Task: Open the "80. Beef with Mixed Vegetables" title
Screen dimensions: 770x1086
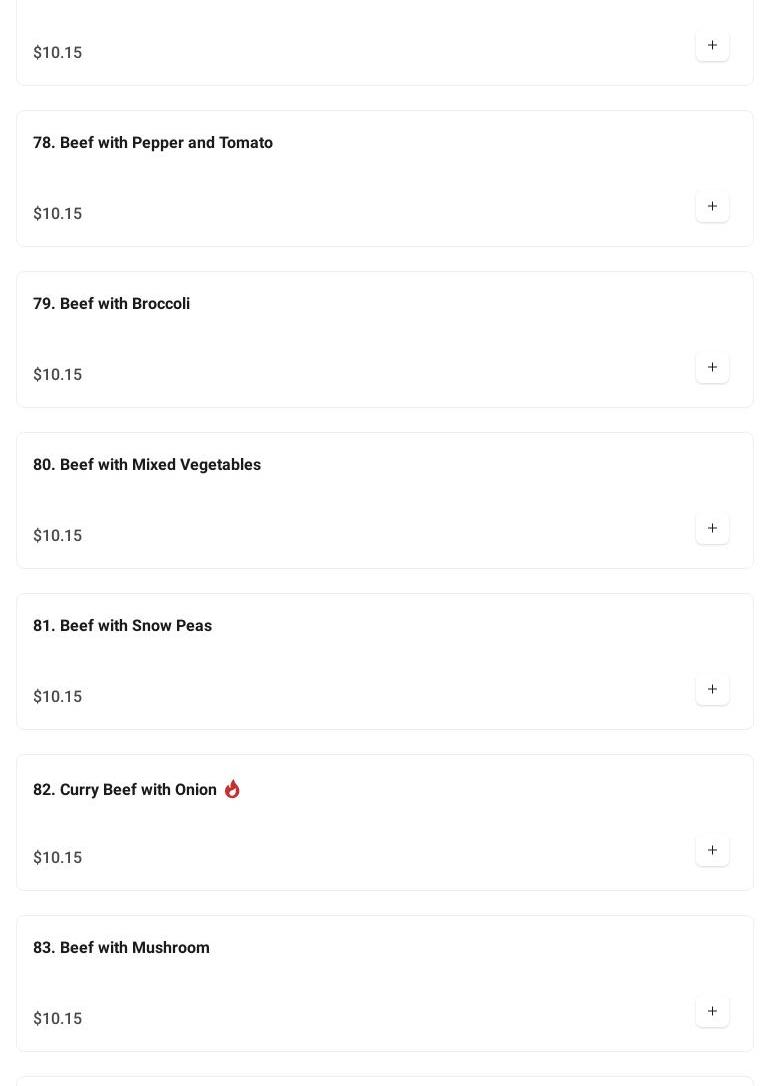Action: click(147, 465)
